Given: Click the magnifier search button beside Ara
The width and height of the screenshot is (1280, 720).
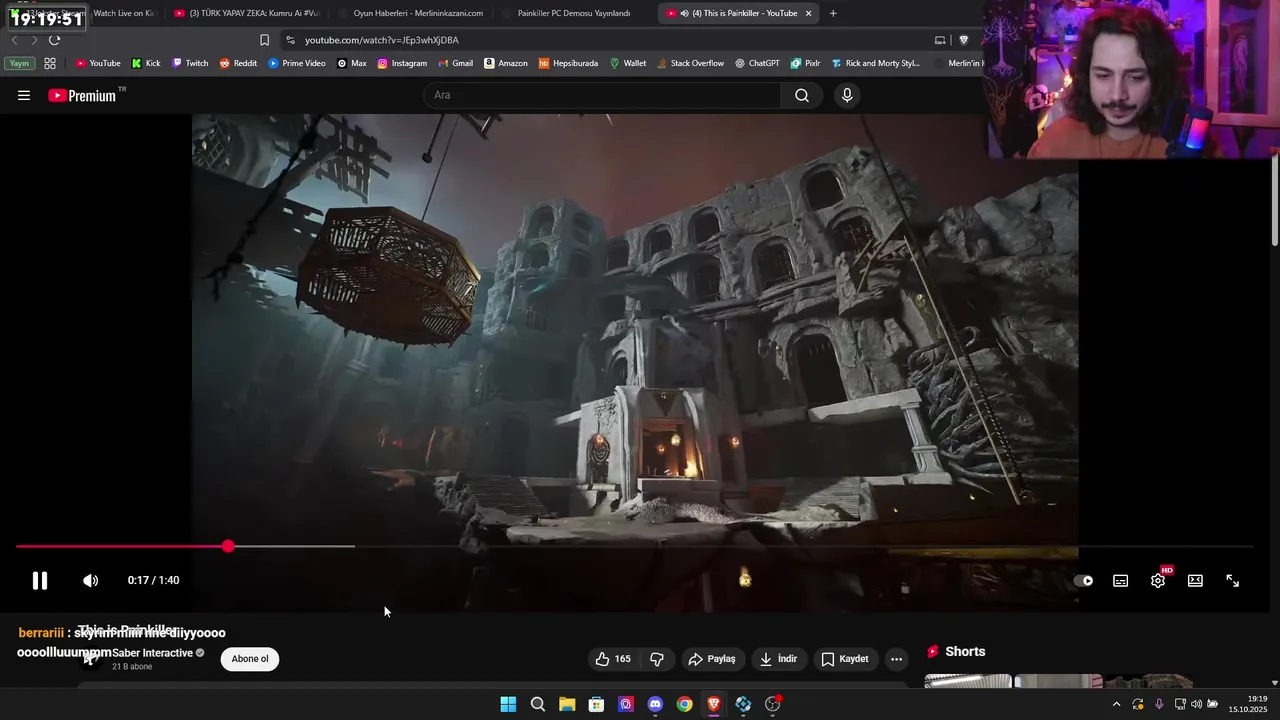Looking at the screenshot, I should pyautogui.click(x=802, y=95).
